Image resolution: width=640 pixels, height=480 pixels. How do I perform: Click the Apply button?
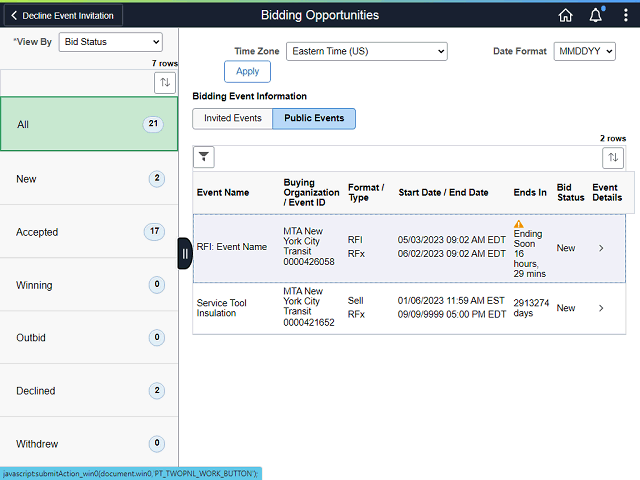tap(247, 71)
